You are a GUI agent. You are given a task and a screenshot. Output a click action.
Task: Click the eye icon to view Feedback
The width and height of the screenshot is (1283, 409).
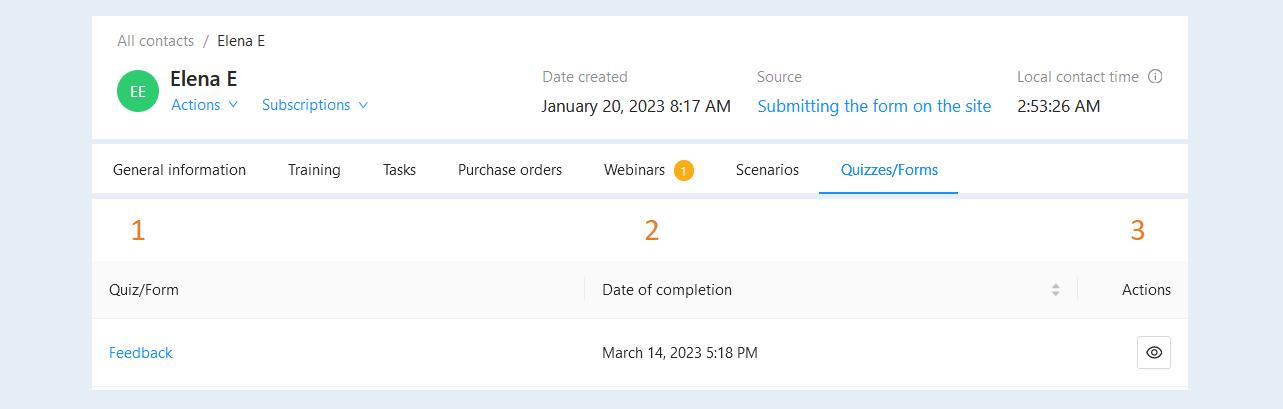[1154, 352]
